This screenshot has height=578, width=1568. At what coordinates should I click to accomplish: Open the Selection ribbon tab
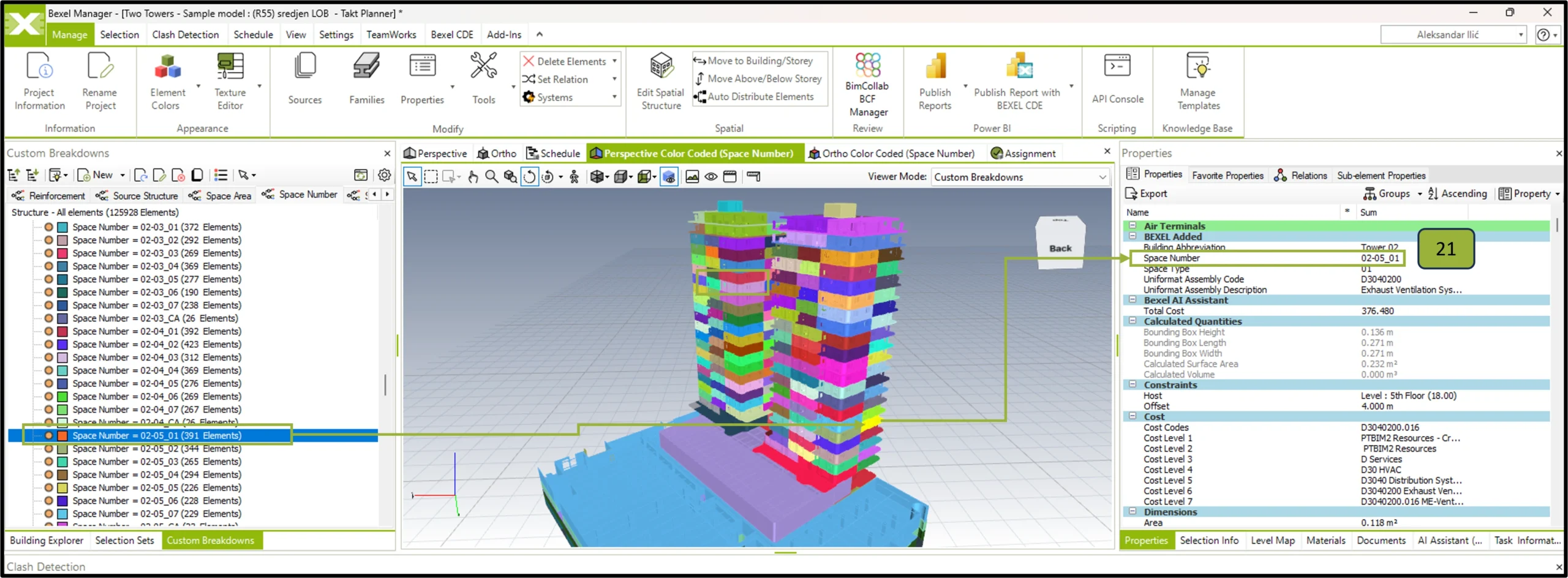(119, 35)
